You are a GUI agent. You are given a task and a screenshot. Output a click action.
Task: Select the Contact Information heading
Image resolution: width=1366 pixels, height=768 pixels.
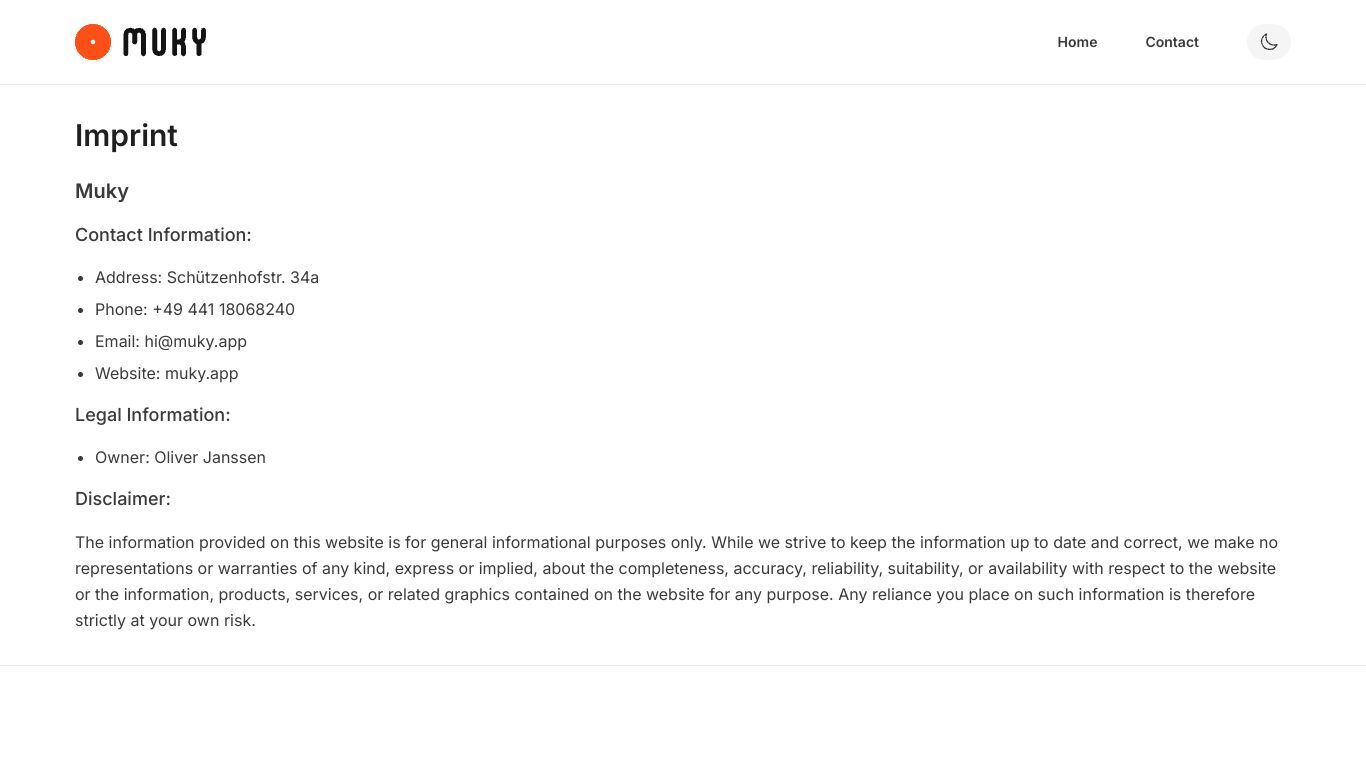163,235
